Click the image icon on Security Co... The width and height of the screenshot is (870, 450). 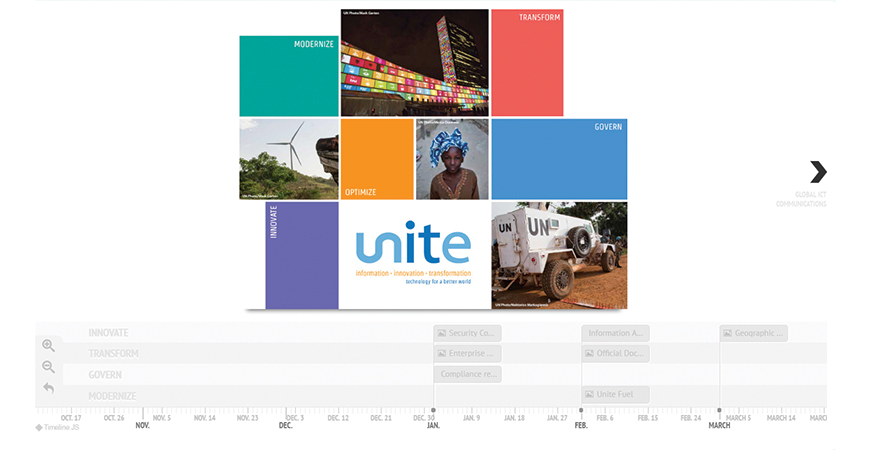(x=442, y=333)
